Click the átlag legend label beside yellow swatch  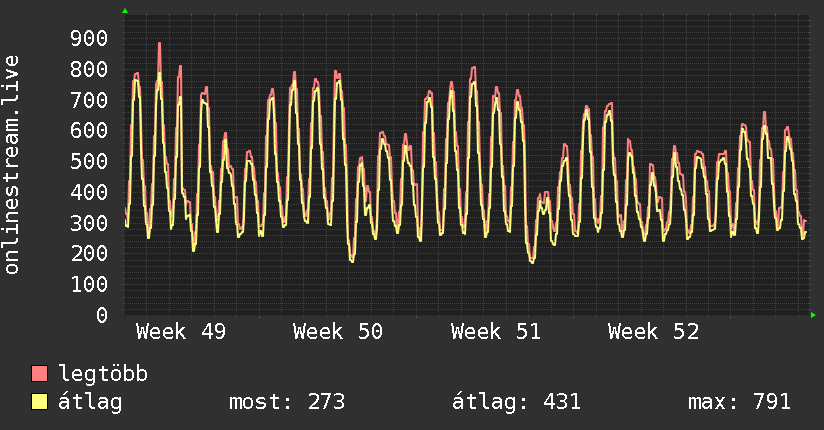(91, 402)
